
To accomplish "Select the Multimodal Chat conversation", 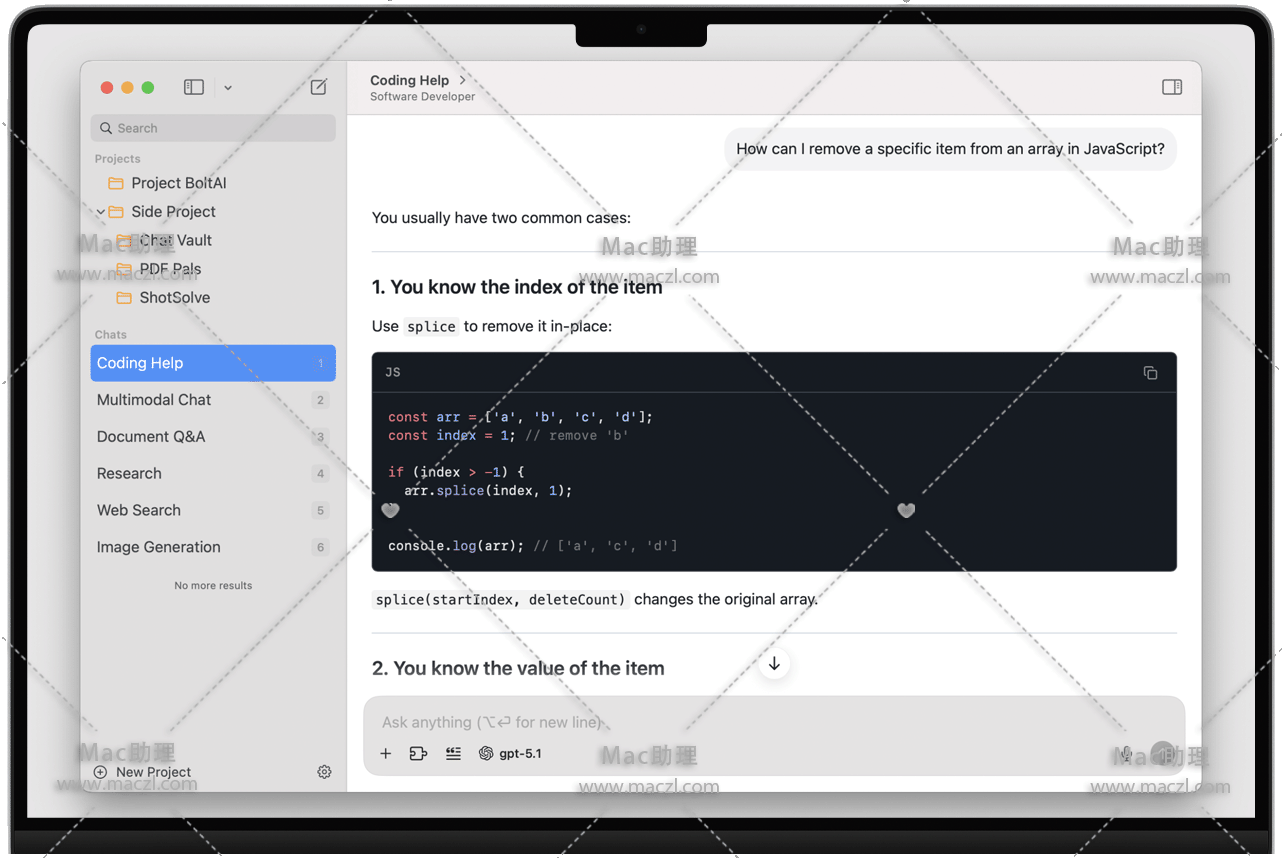I will 154,400.
